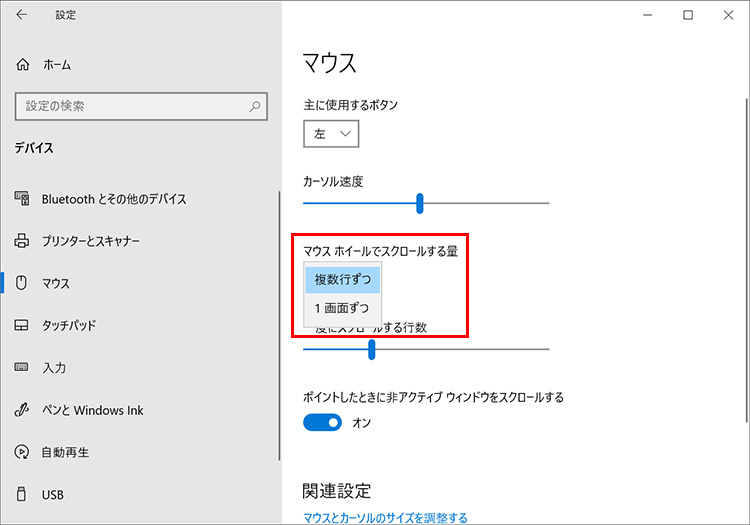750x525 pixels.
Task: Open the primary button (左) dropdown
Action: 331,133
